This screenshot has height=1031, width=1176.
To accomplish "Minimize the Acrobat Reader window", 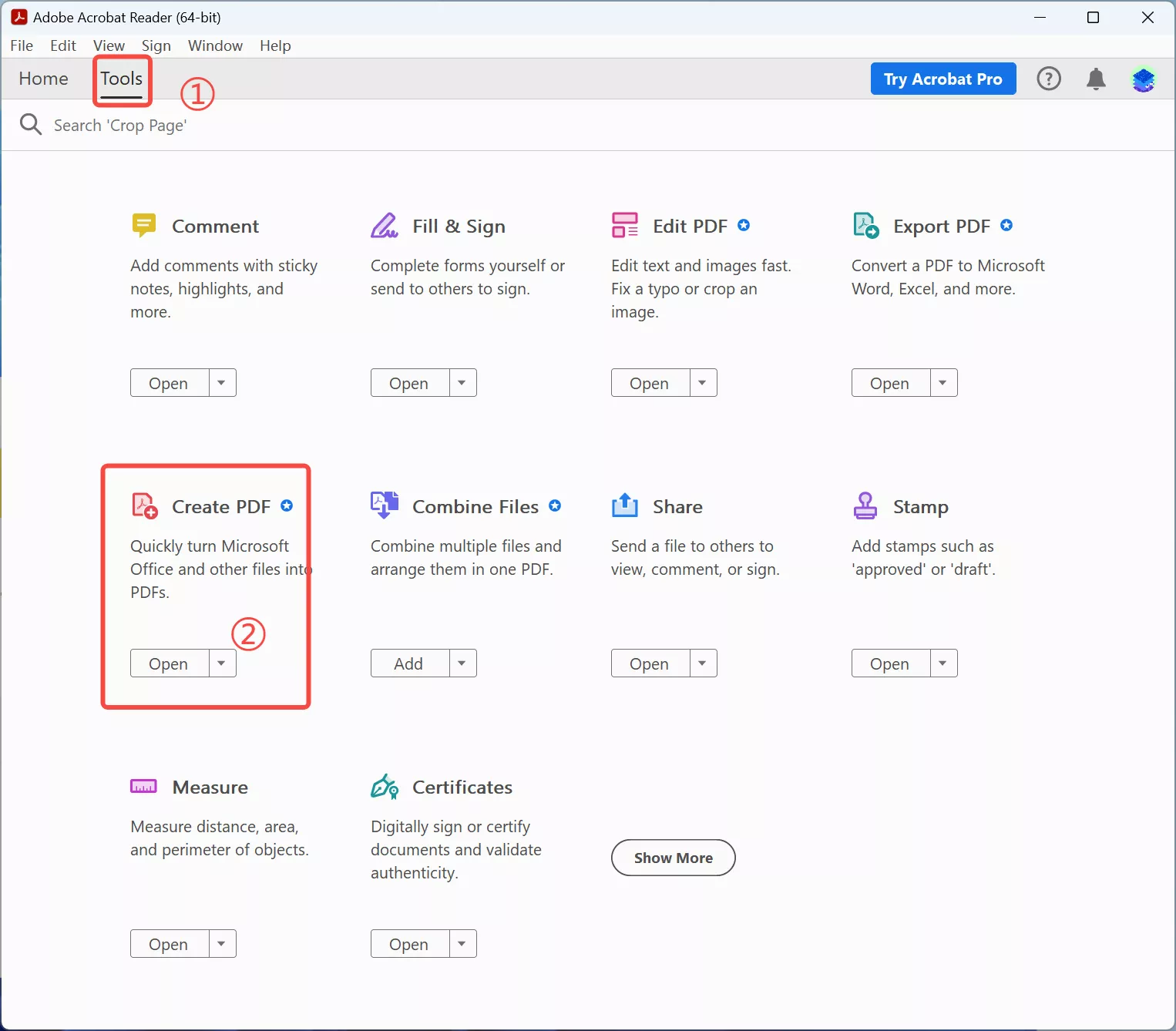I will click(x=1040, y=17).
